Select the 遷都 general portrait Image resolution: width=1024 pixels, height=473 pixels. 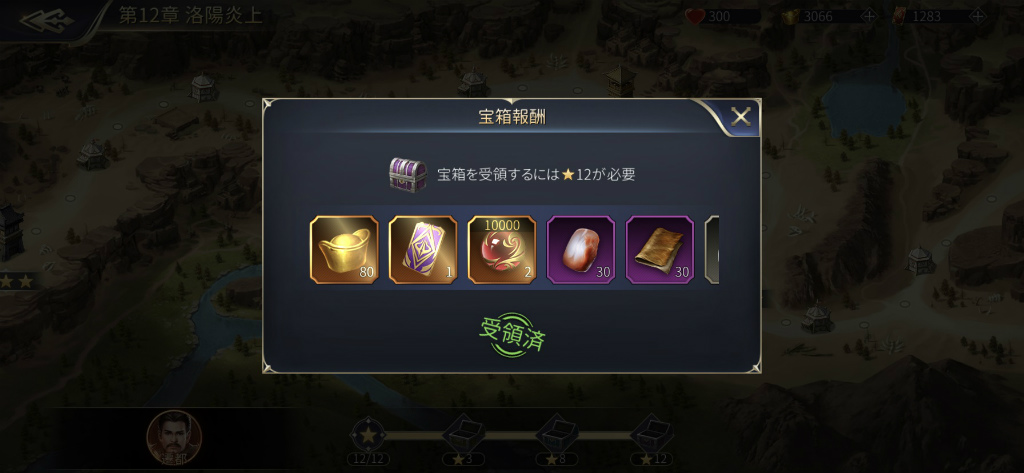(174, 438)
